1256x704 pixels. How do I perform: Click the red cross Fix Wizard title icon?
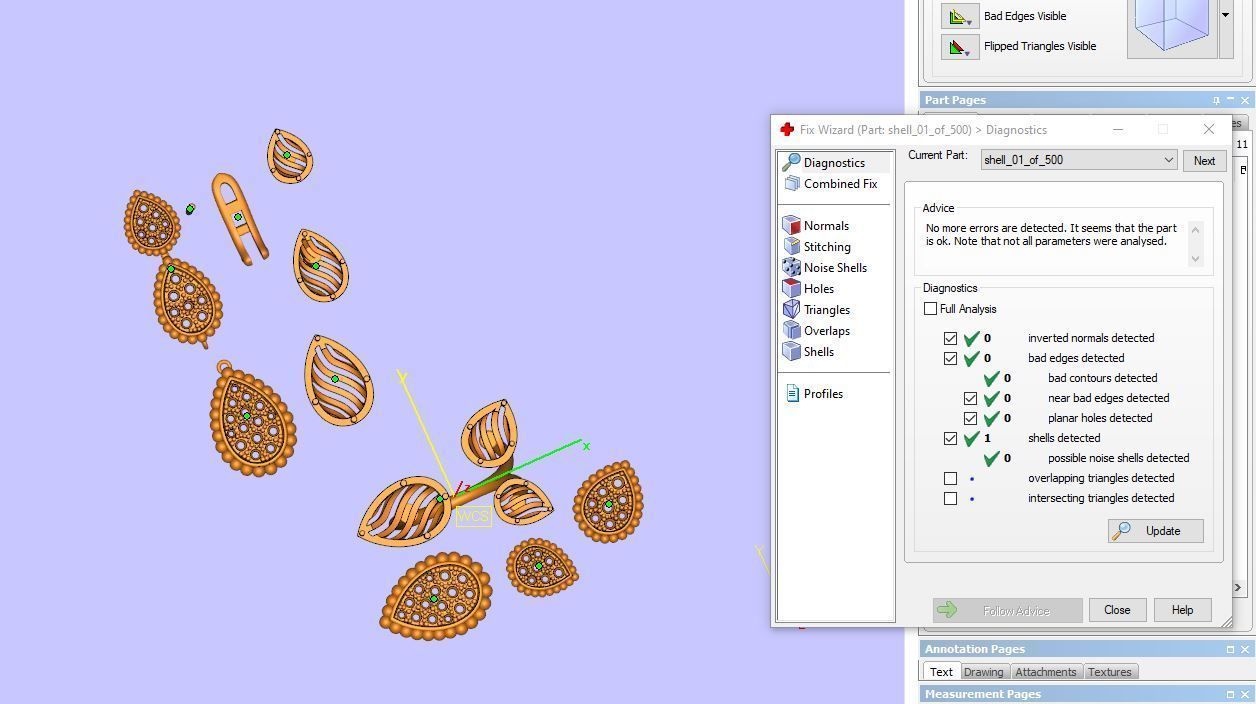click(x=787, y=130)
